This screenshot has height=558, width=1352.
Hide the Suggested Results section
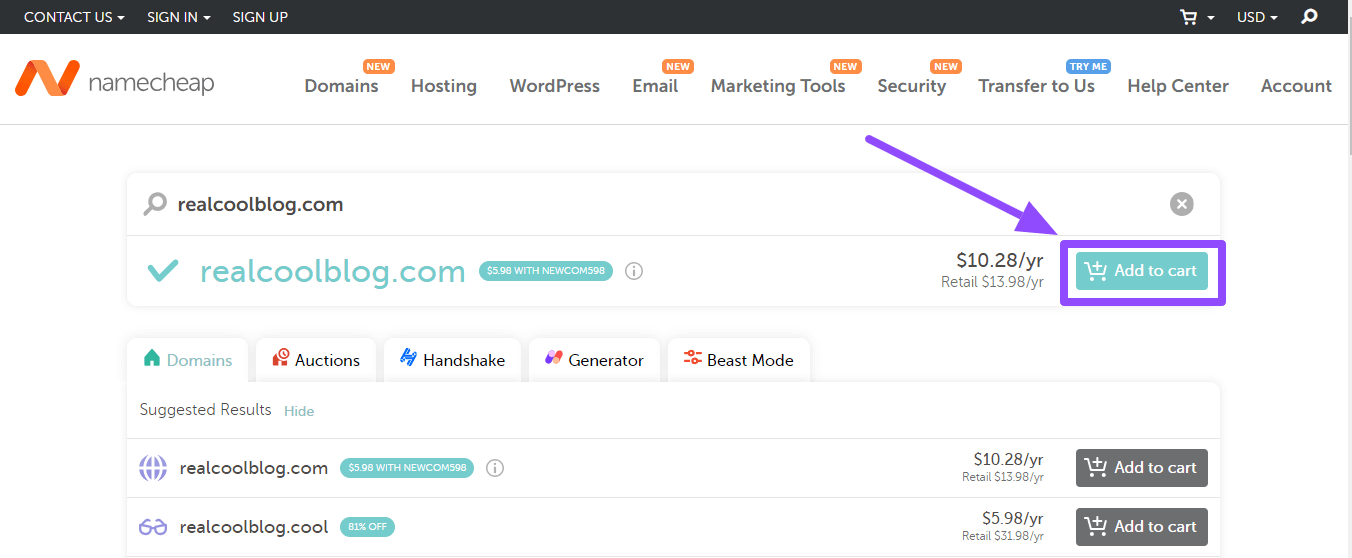pos(299,411)
